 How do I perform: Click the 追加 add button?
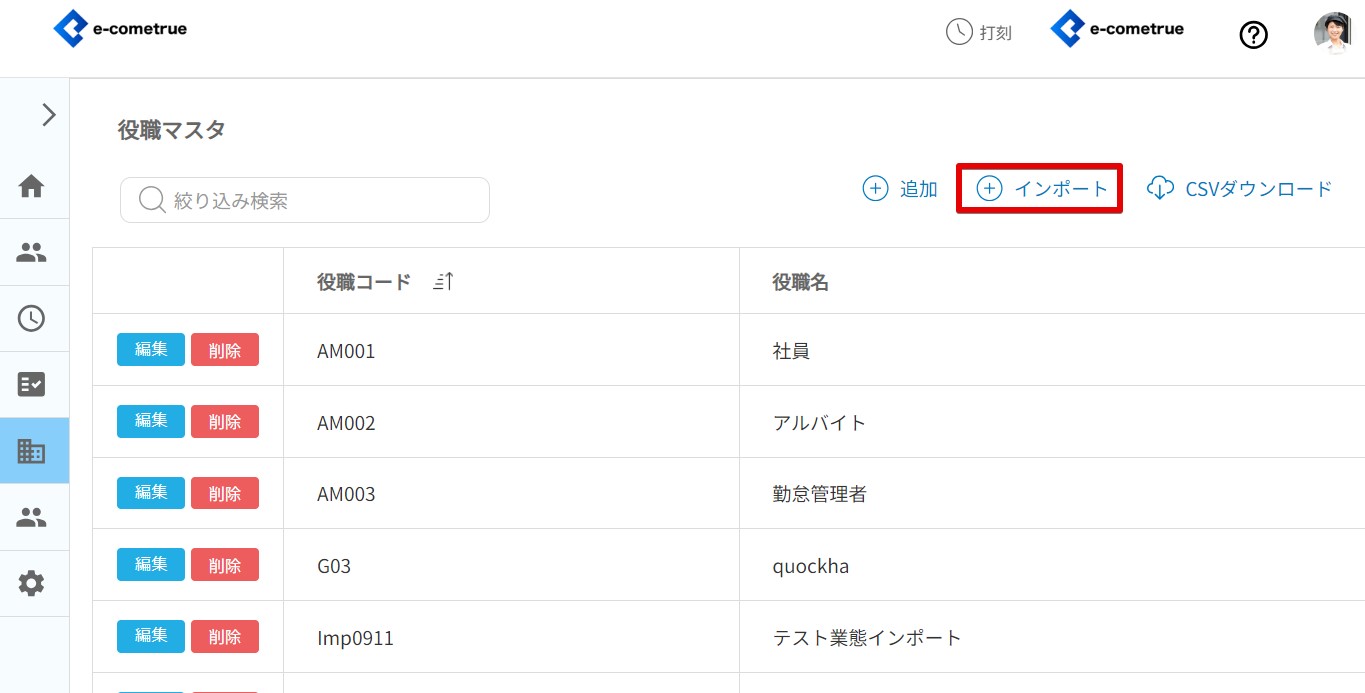tap(900, 189)
